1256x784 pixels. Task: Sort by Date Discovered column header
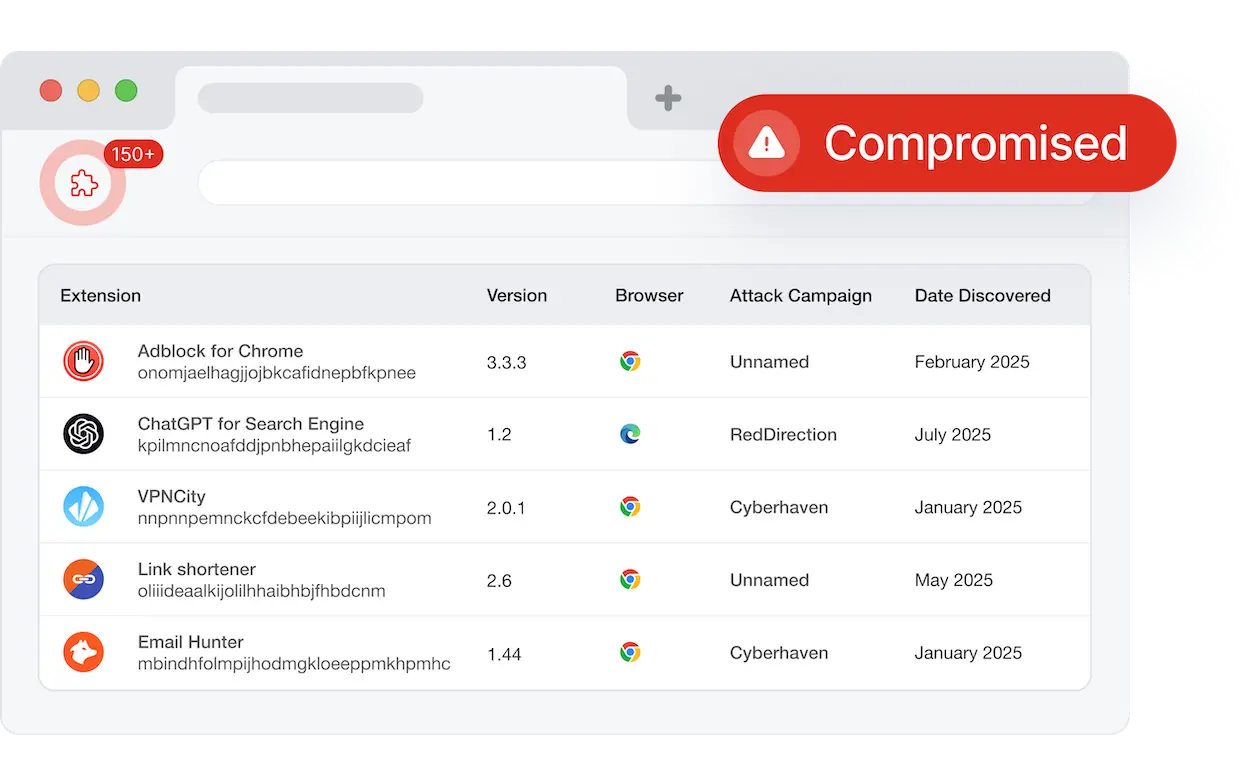982,296
